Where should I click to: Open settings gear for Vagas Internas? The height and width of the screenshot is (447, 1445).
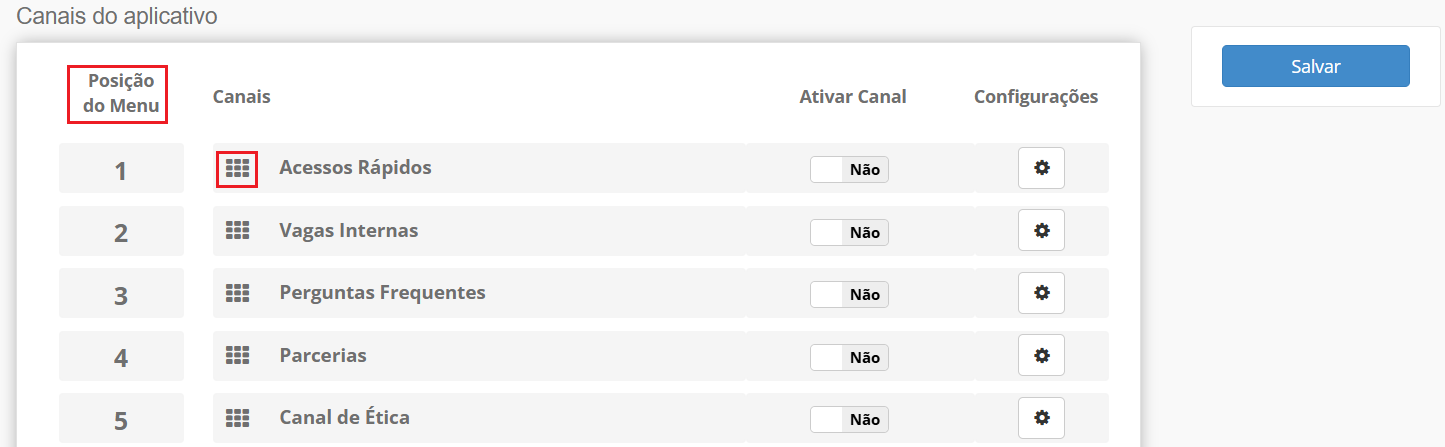(1041, 231)
